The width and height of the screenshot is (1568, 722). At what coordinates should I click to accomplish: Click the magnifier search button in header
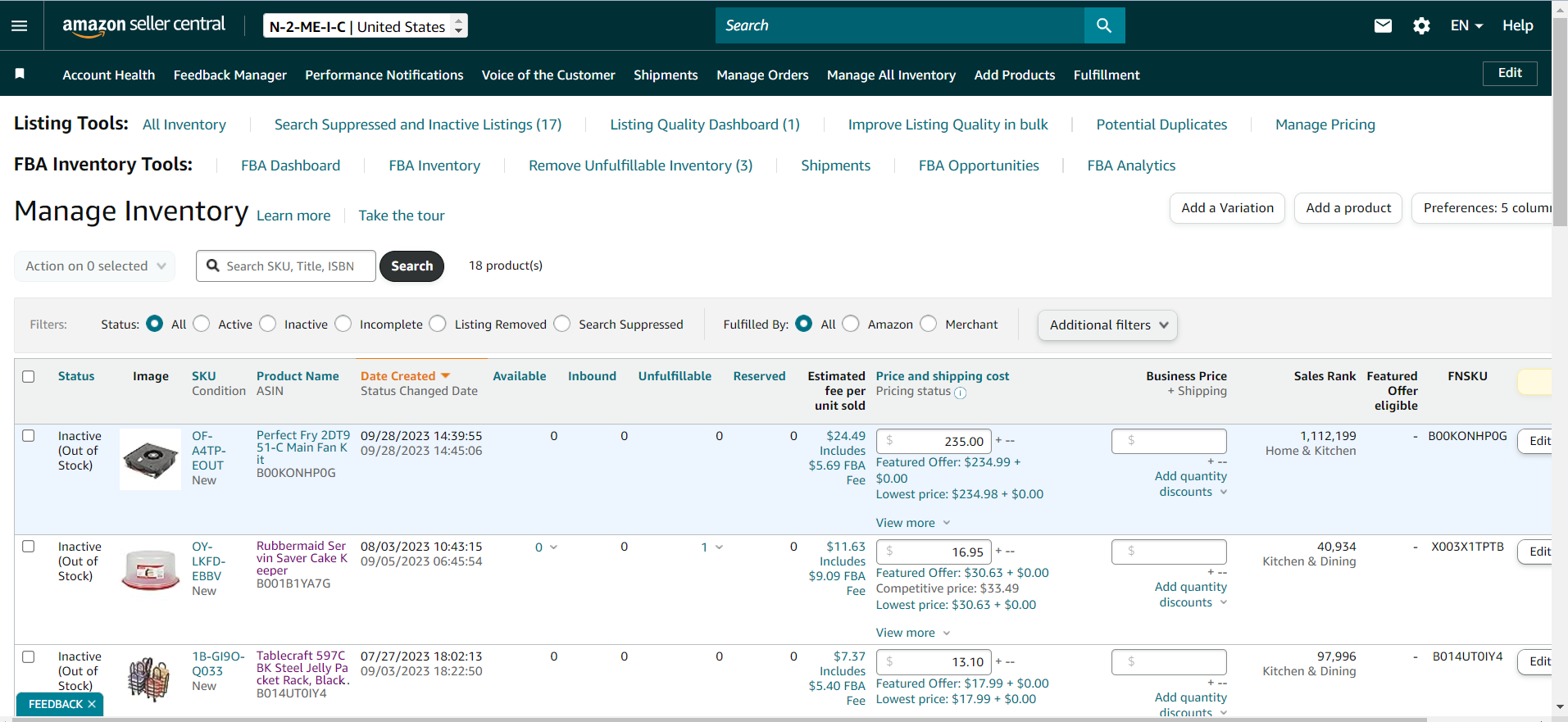tap(1104, 25)
